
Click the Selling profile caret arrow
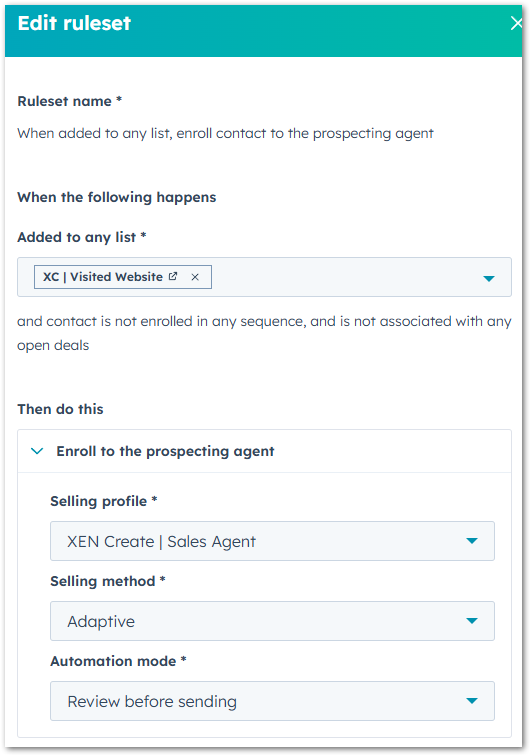coord(472,541)
